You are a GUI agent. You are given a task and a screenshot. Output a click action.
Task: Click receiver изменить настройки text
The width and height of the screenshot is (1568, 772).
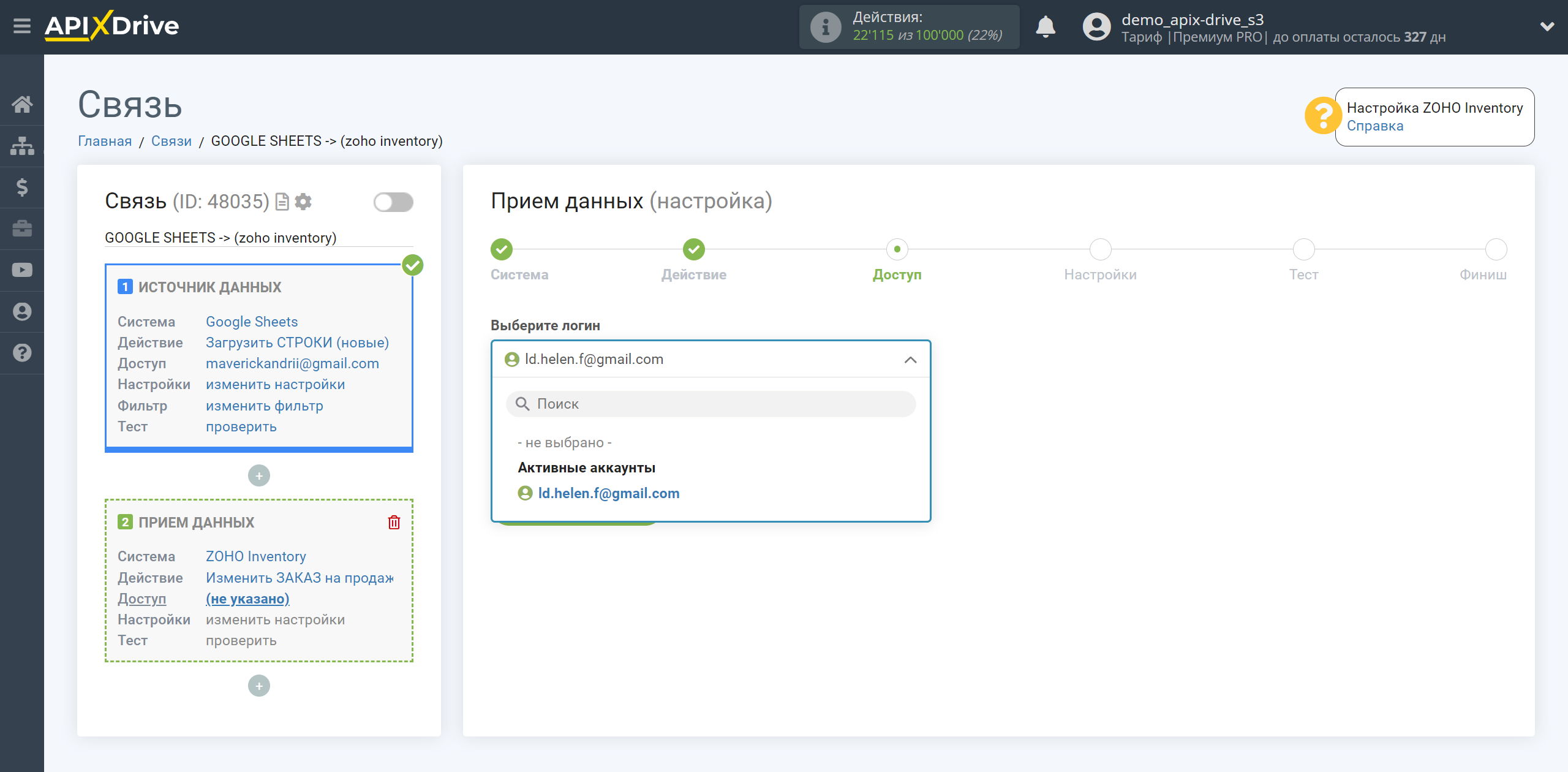[x=275, y=619]
